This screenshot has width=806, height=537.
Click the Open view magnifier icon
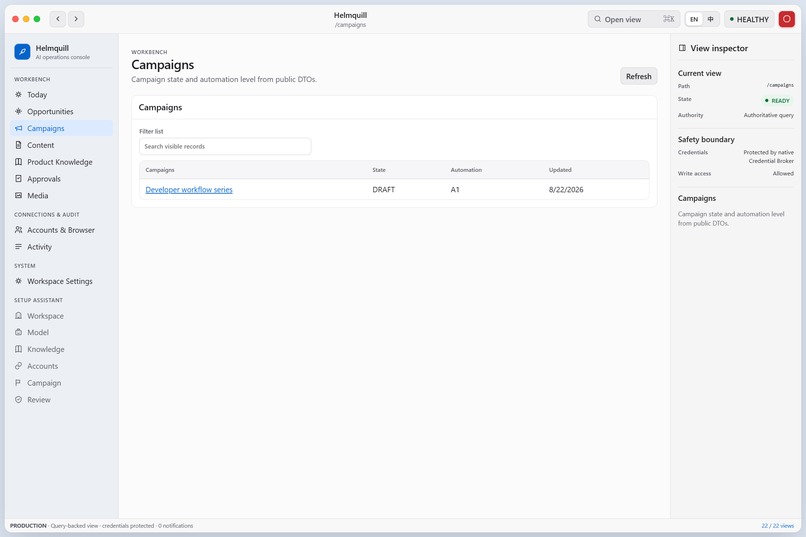point(597,19)
